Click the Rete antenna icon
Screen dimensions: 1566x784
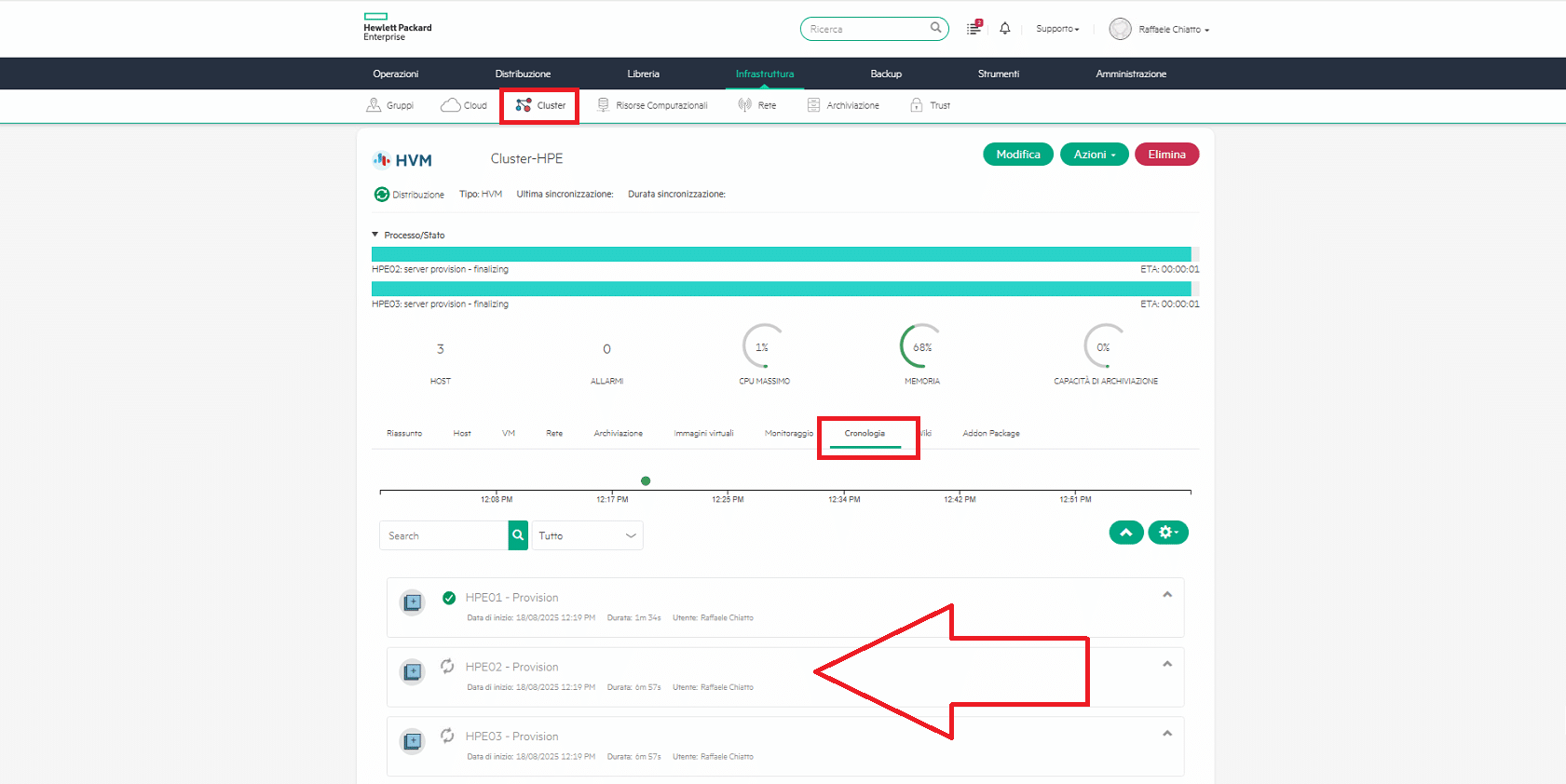pos(744,105)
